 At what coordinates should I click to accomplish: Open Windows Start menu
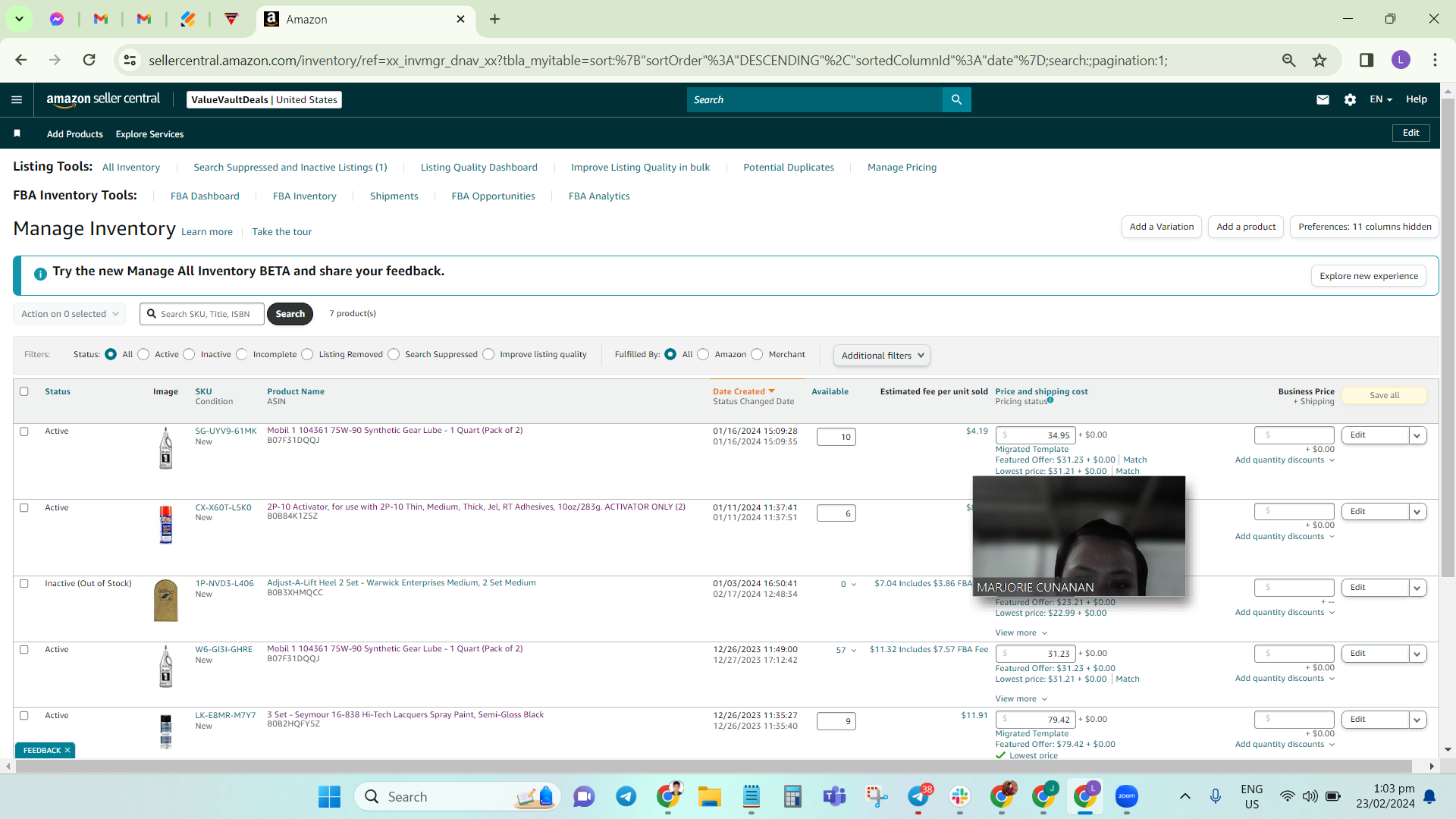[x=329, y=796]
